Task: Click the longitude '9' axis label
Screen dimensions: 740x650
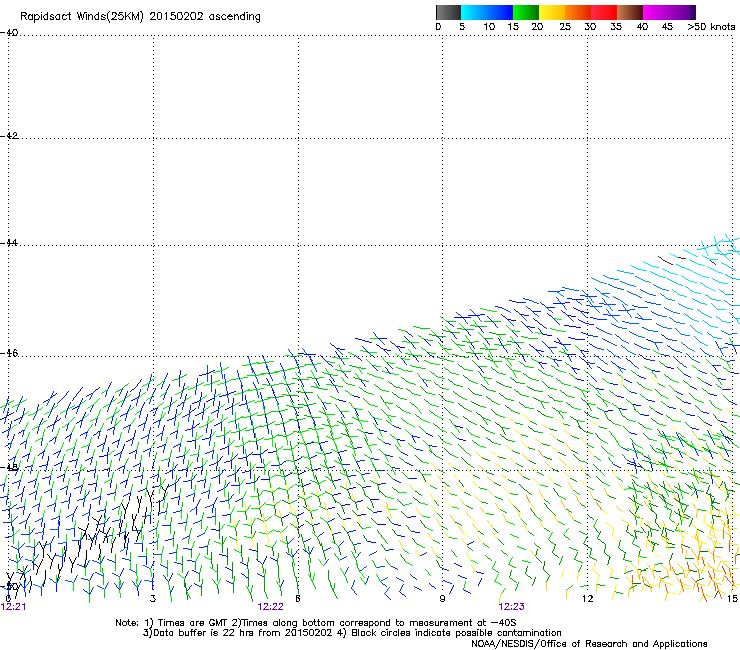Action: (x=442, y=599)
